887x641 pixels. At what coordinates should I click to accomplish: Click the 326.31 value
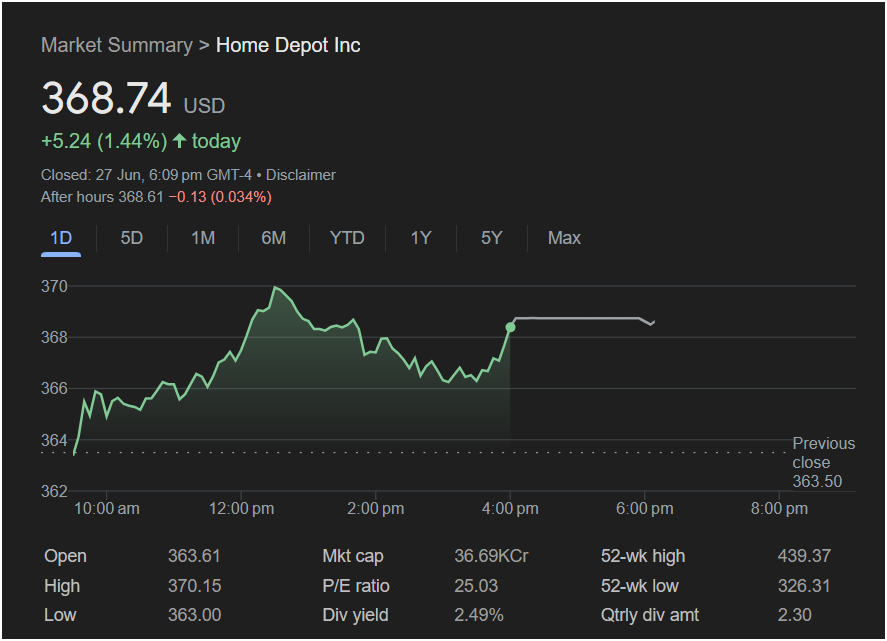tap(804, 586)
